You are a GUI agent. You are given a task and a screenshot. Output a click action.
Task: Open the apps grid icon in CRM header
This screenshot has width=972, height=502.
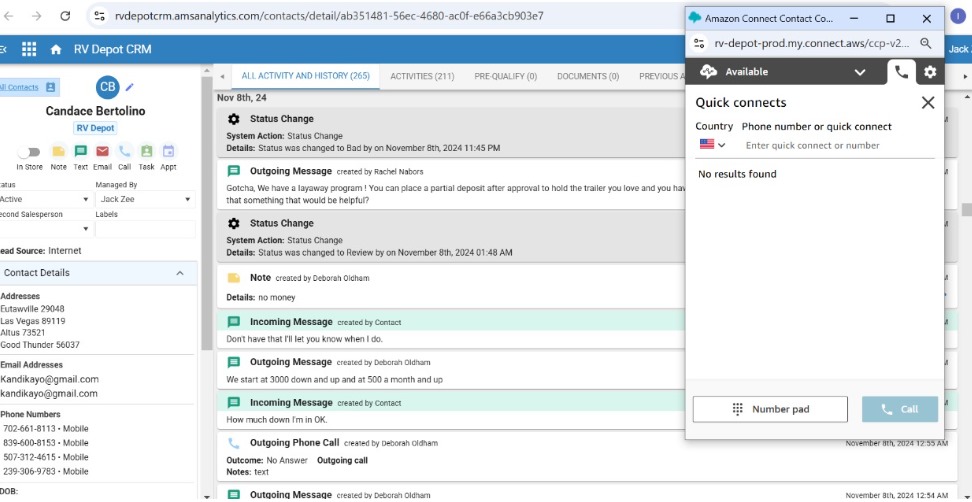pyautogui.click(x=29, y=49)
